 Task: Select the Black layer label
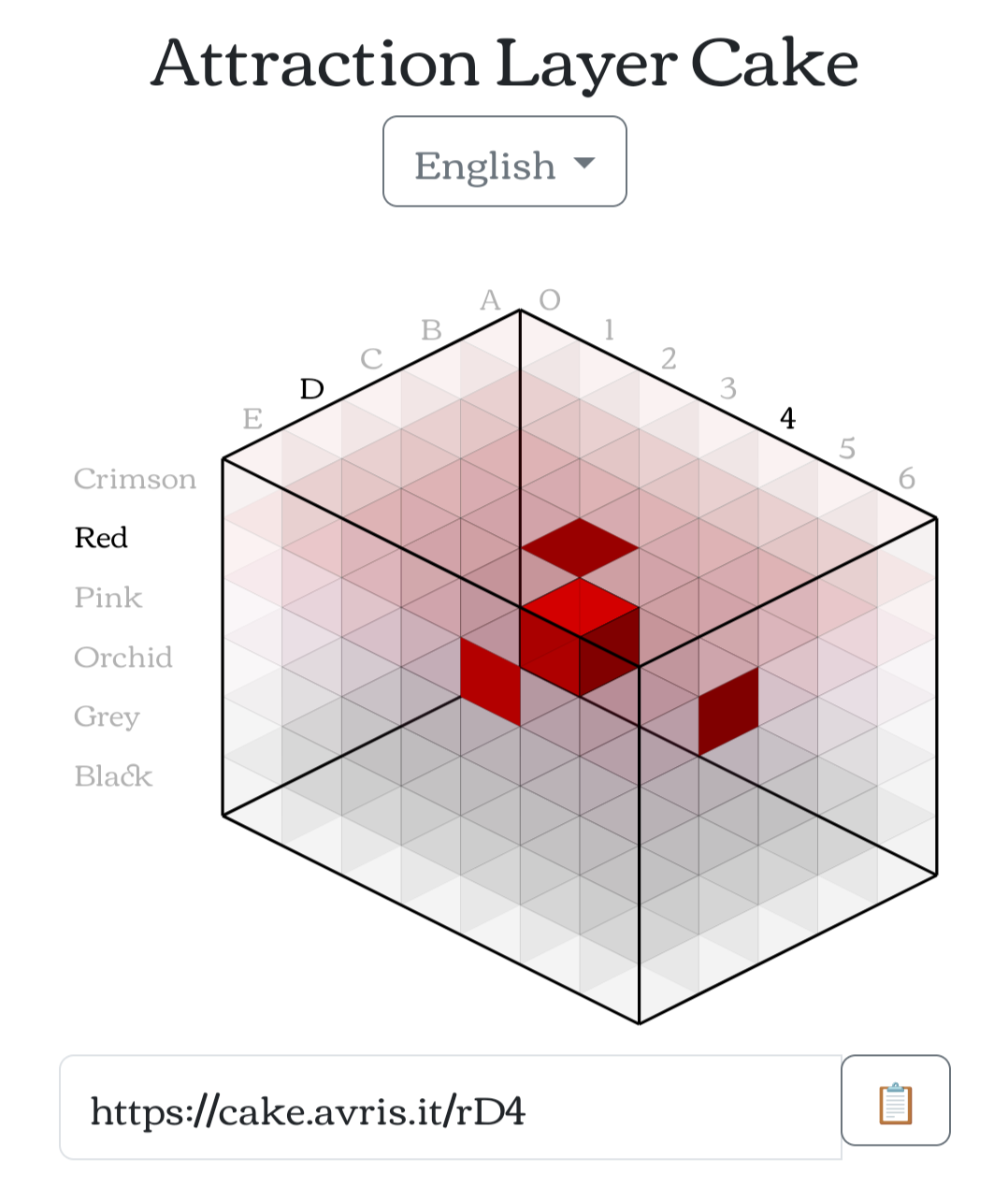pos(113,776)
